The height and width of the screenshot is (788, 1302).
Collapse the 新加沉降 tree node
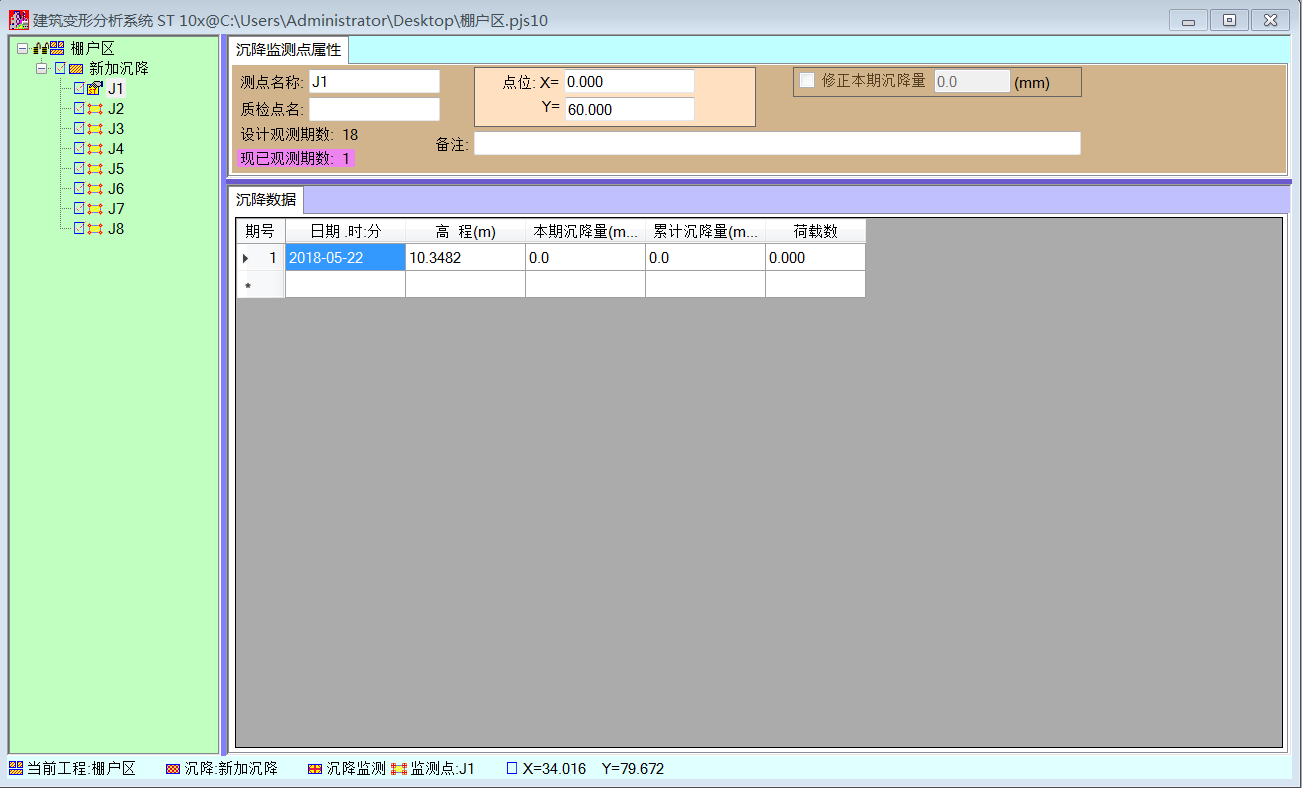coord(42,69)
